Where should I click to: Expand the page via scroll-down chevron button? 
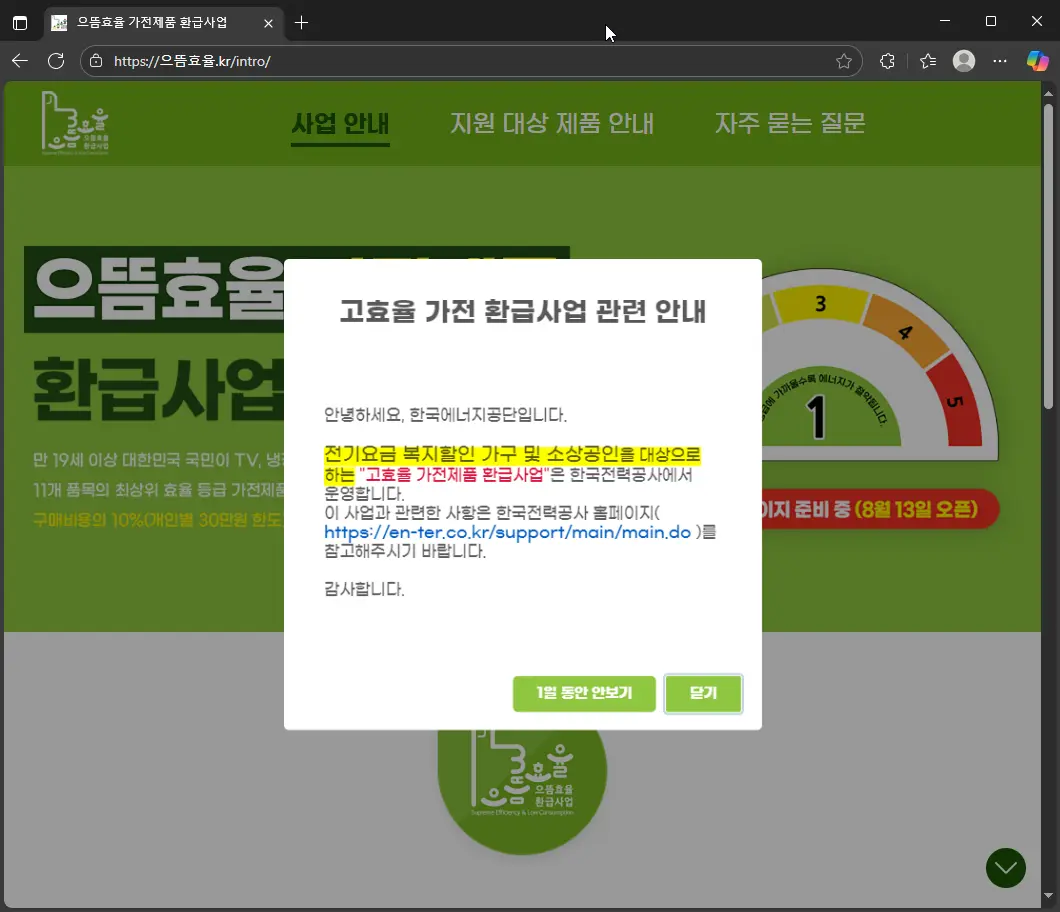point(1005,868)
